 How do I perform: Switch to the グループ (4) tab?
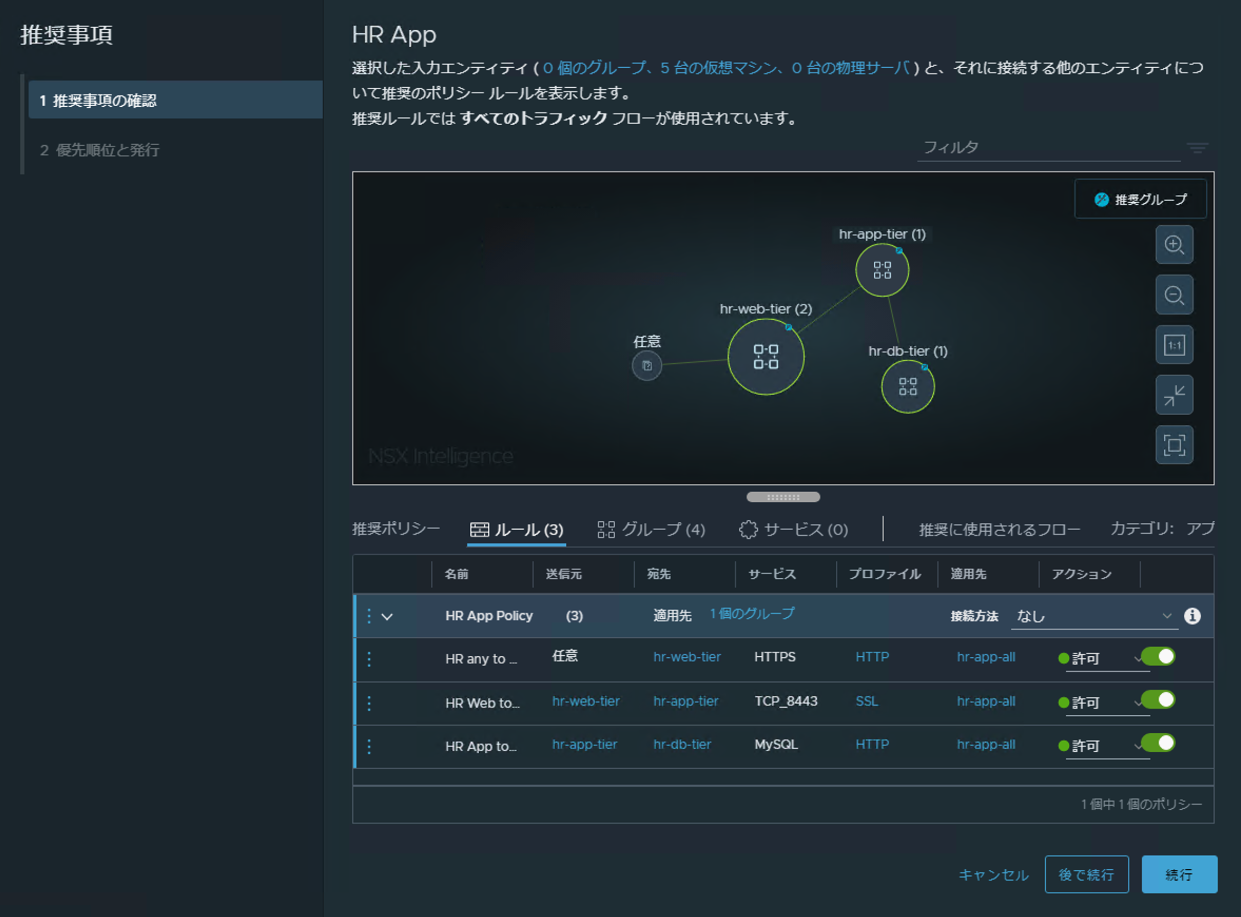coord(651,530)
